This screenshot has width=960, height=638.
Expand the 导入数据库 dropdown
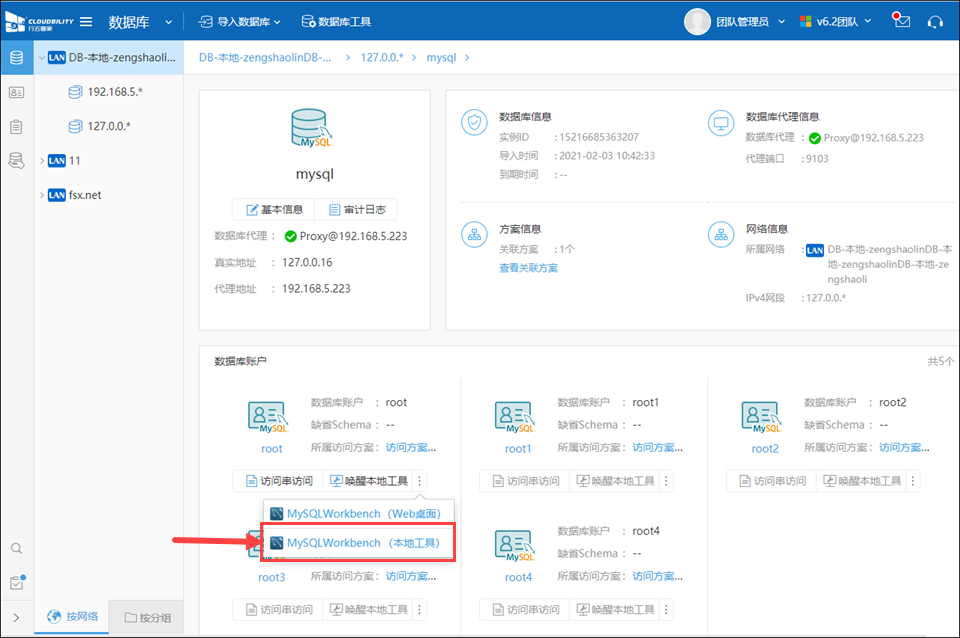coord(240,21)
